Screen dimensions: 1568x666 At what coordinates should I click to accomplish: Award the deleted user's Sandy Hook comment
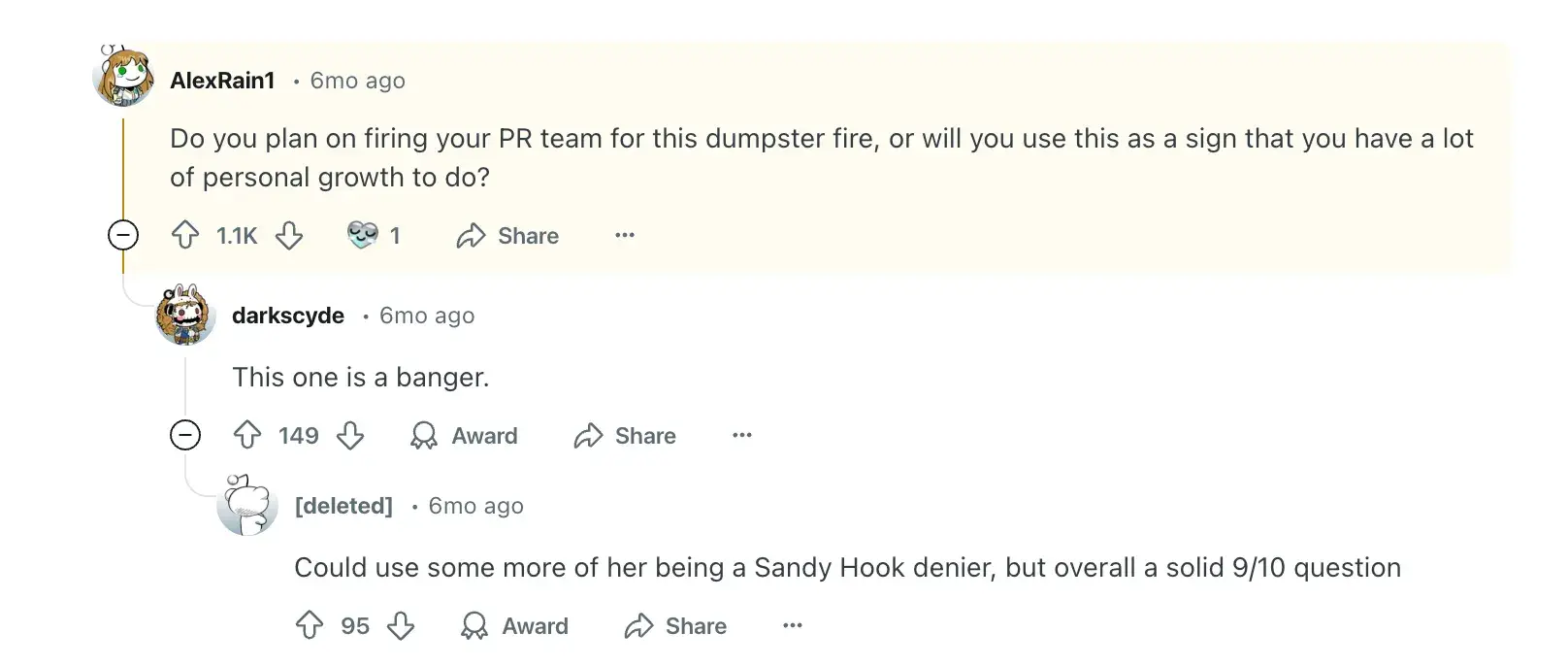515,626
